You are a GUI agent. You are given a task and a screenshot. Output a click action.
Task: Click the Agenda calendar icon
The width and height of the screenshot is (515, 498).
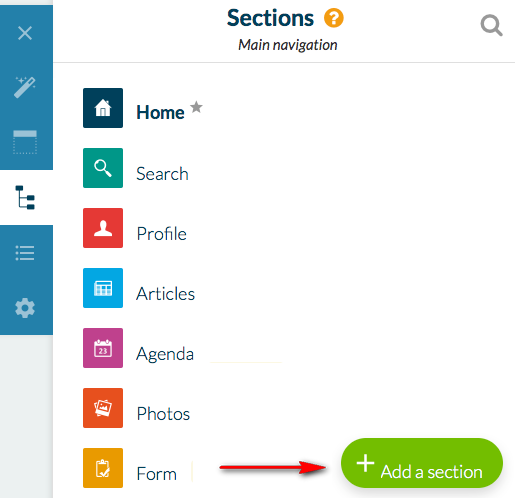pos(103,348)
